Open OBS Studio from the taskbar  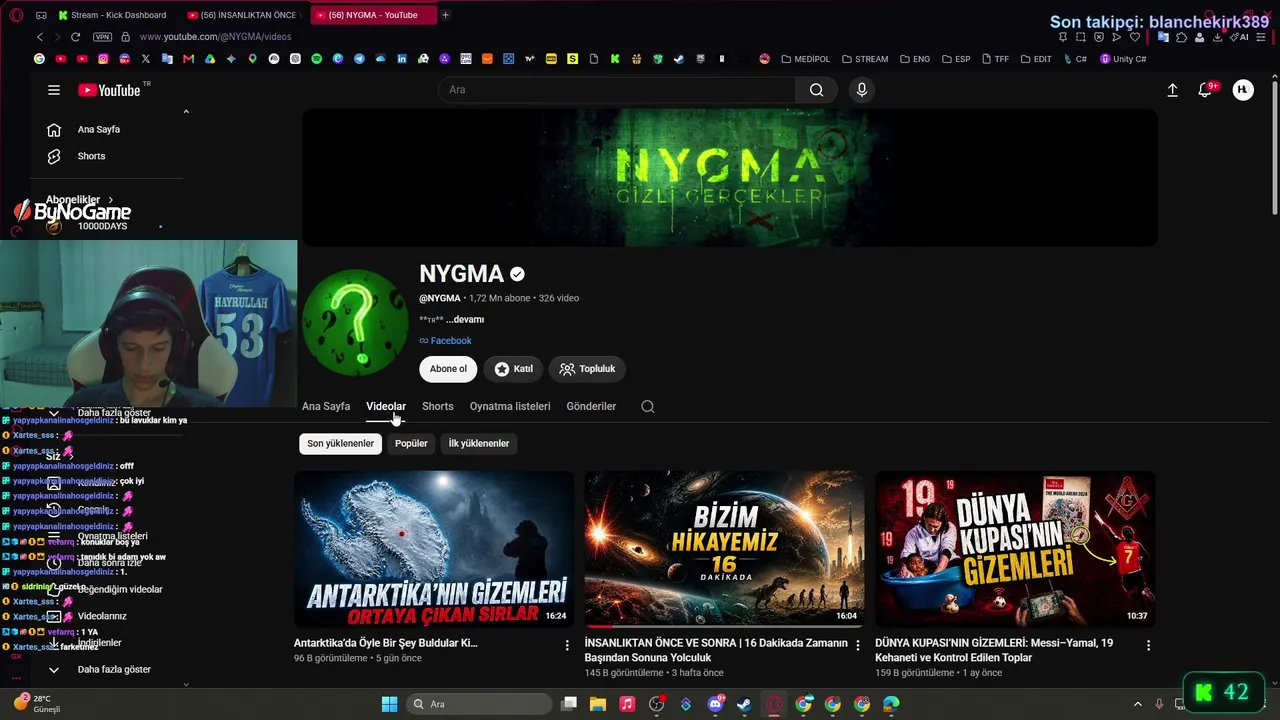click(x=657, y=704)
